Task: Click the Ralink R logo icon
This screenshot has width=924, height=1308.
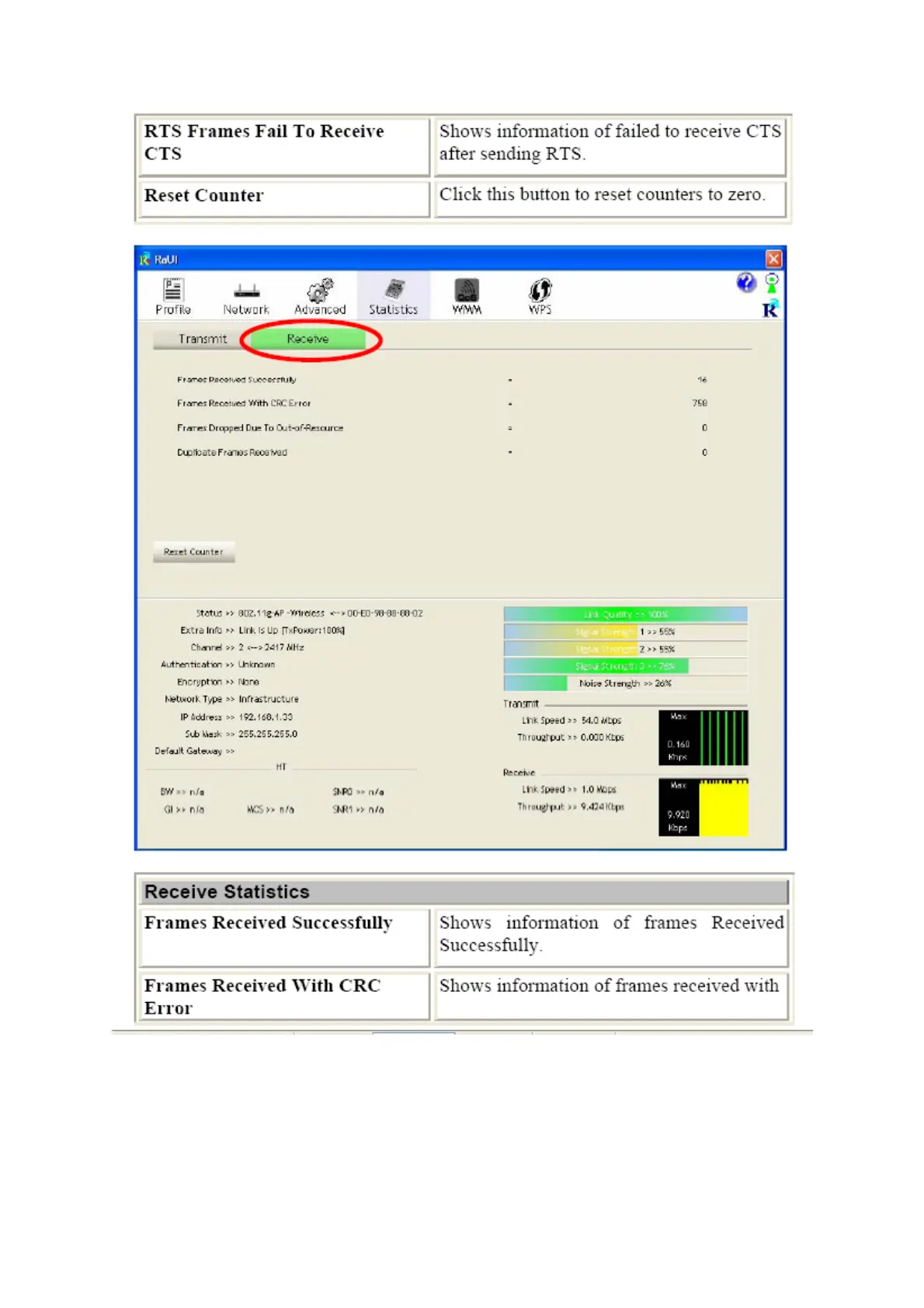Action: 769,310
